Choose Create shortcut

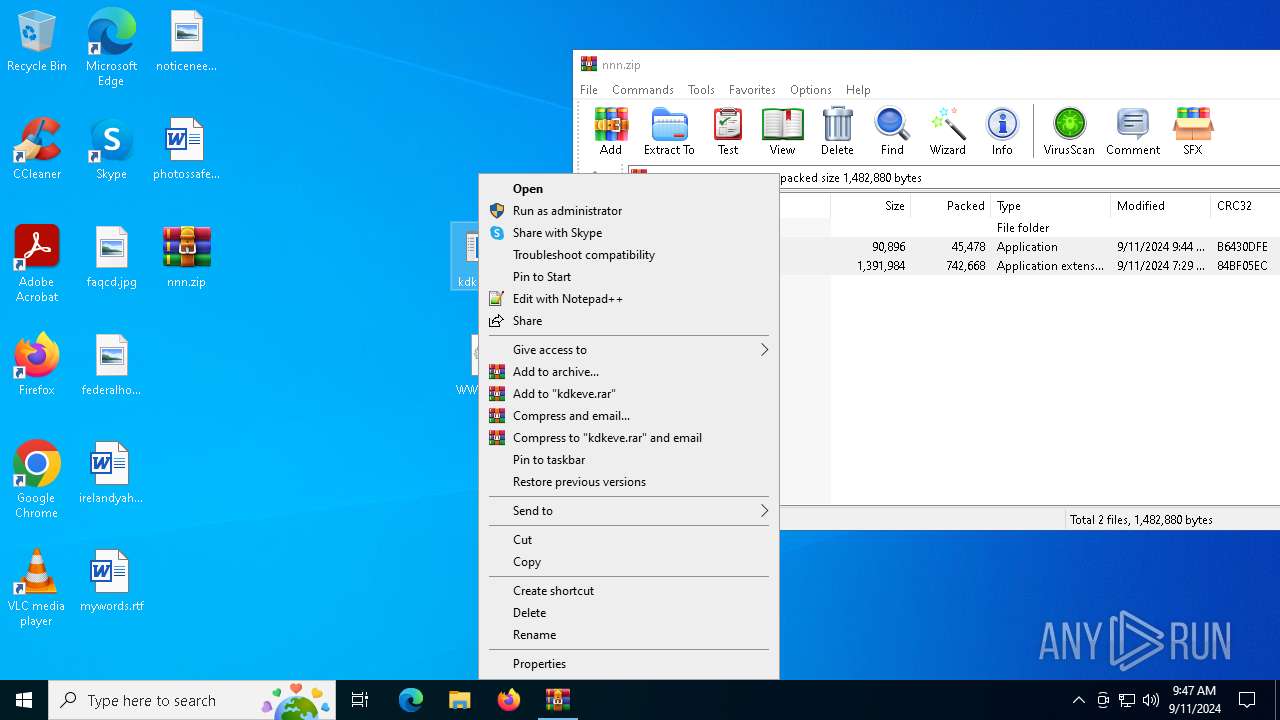tap(629, 591)
